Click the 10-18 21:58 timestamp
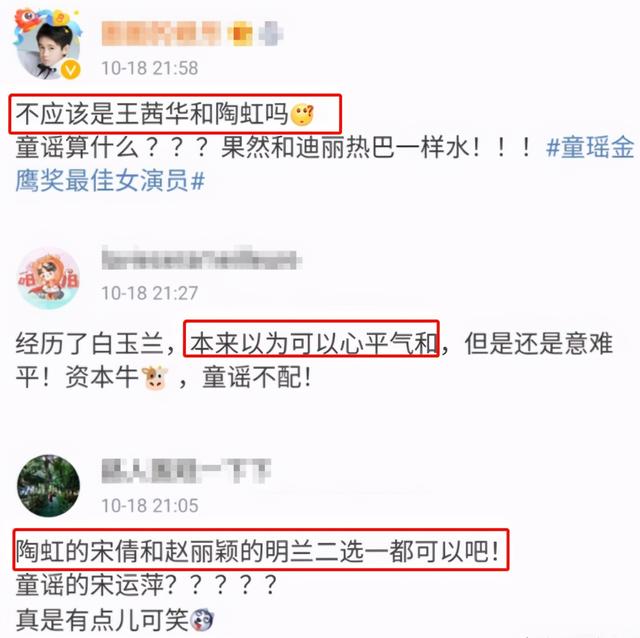 150,68
